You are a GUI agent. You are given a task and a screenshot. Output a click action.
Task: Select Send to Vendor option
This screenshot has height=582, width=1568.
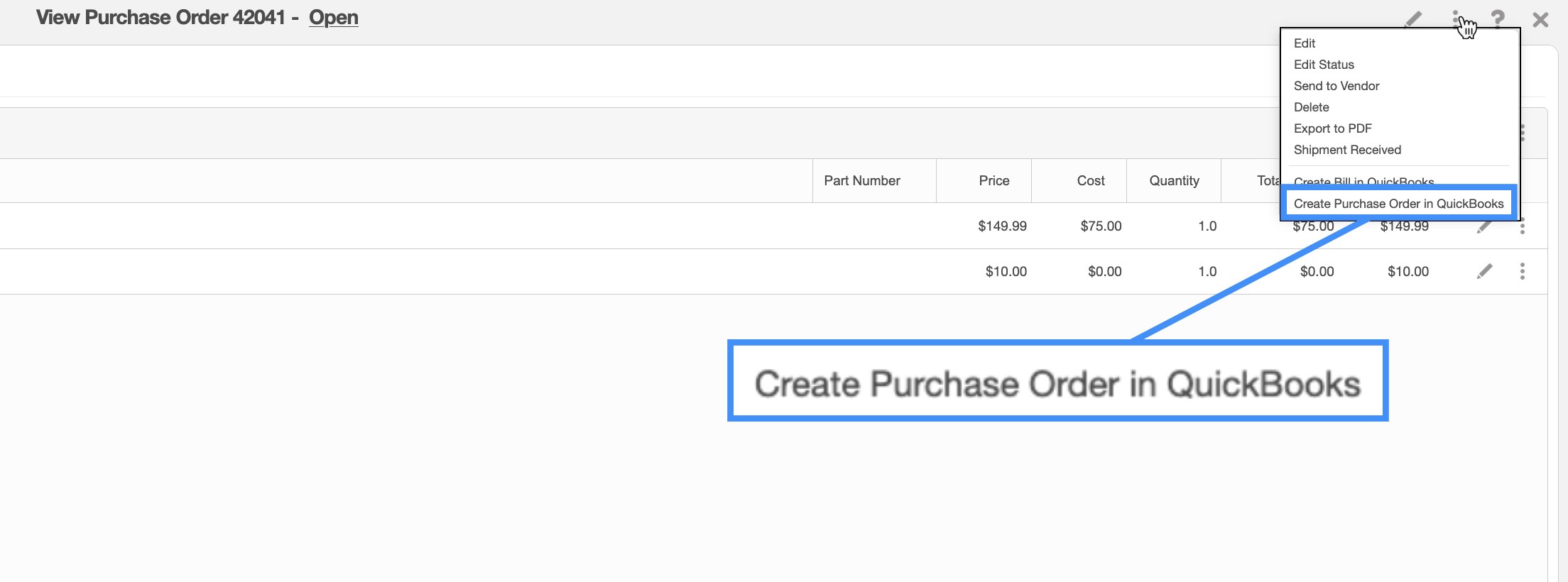pyautogui.click(x=1336, y=86)
